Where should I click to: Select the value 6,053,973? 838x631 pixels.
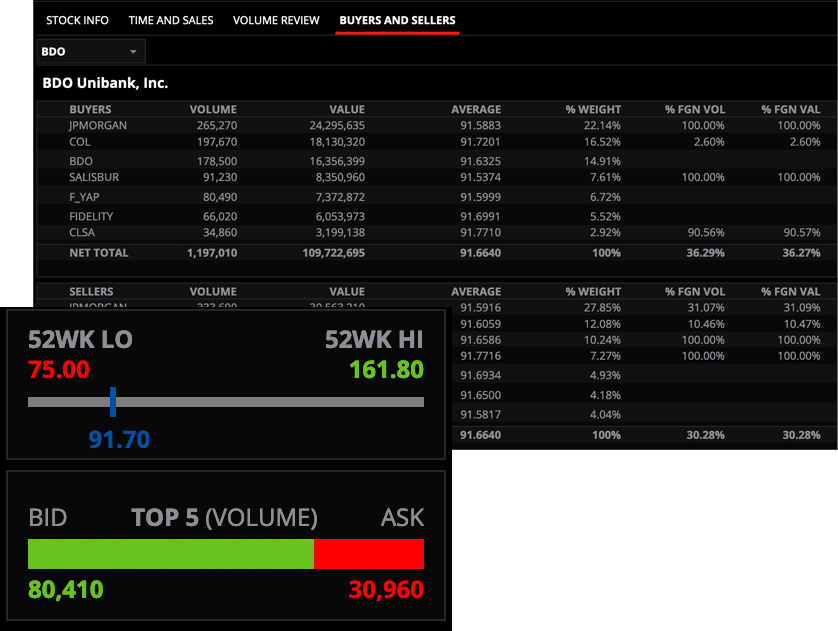(x=340, y=216)
